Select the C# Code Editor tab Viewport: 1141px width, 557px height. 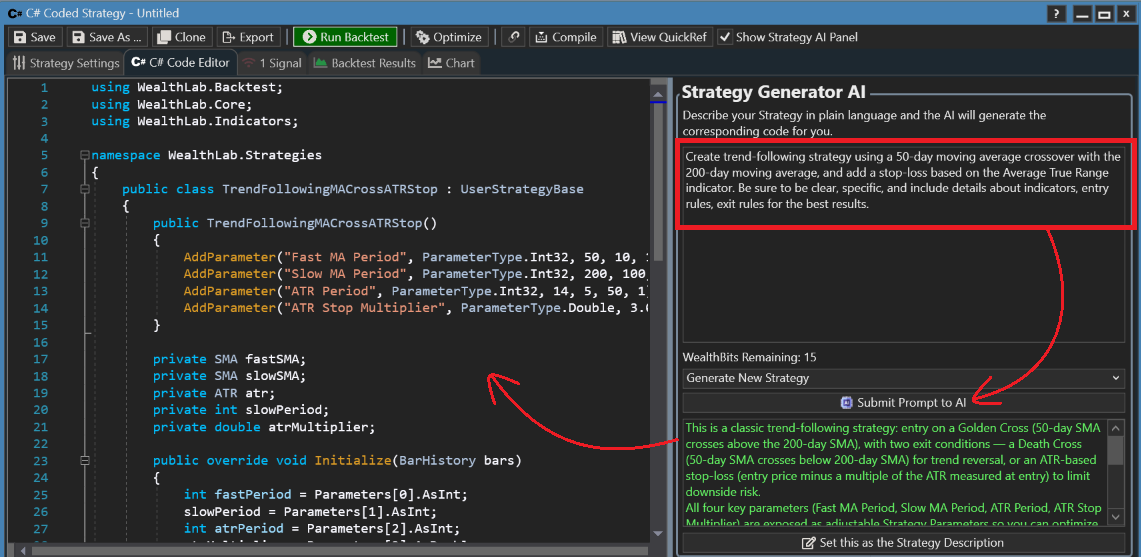tap(180, 63)
